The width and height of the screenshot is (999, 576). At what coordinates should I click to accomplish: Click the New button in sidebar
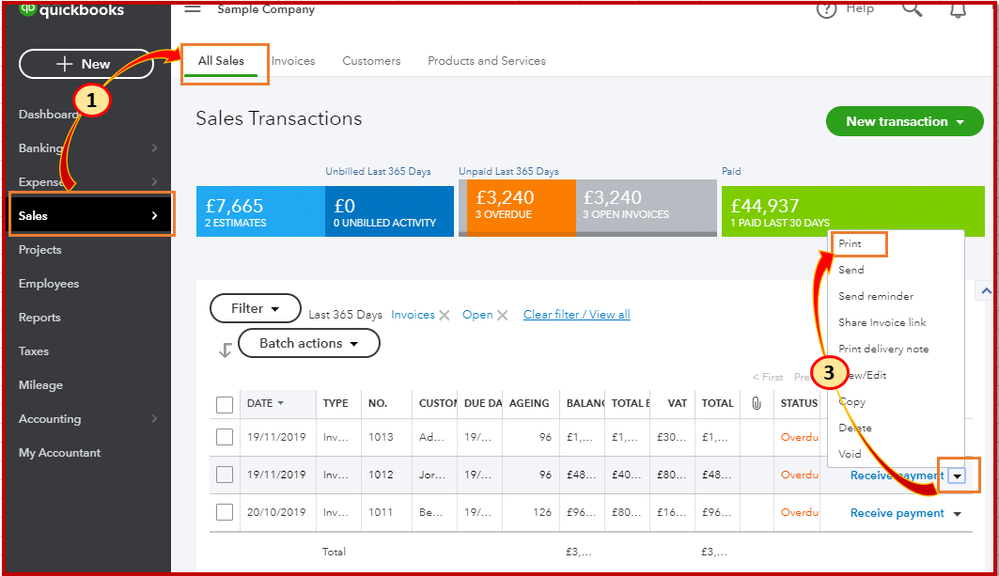tap(86, 64)
